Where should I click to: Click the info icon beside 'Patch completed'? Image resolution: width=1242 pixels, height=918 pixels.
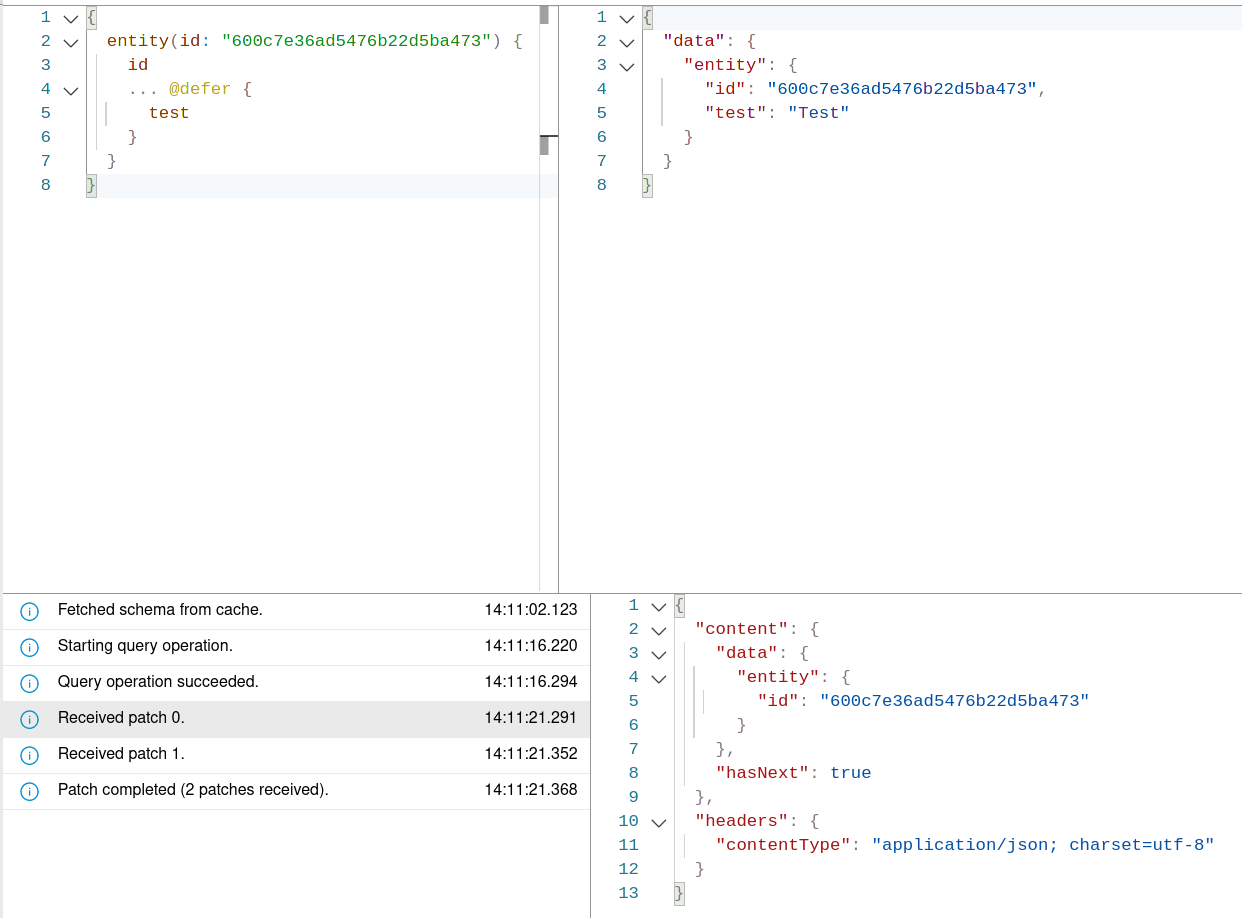click(x=28, y=790)
